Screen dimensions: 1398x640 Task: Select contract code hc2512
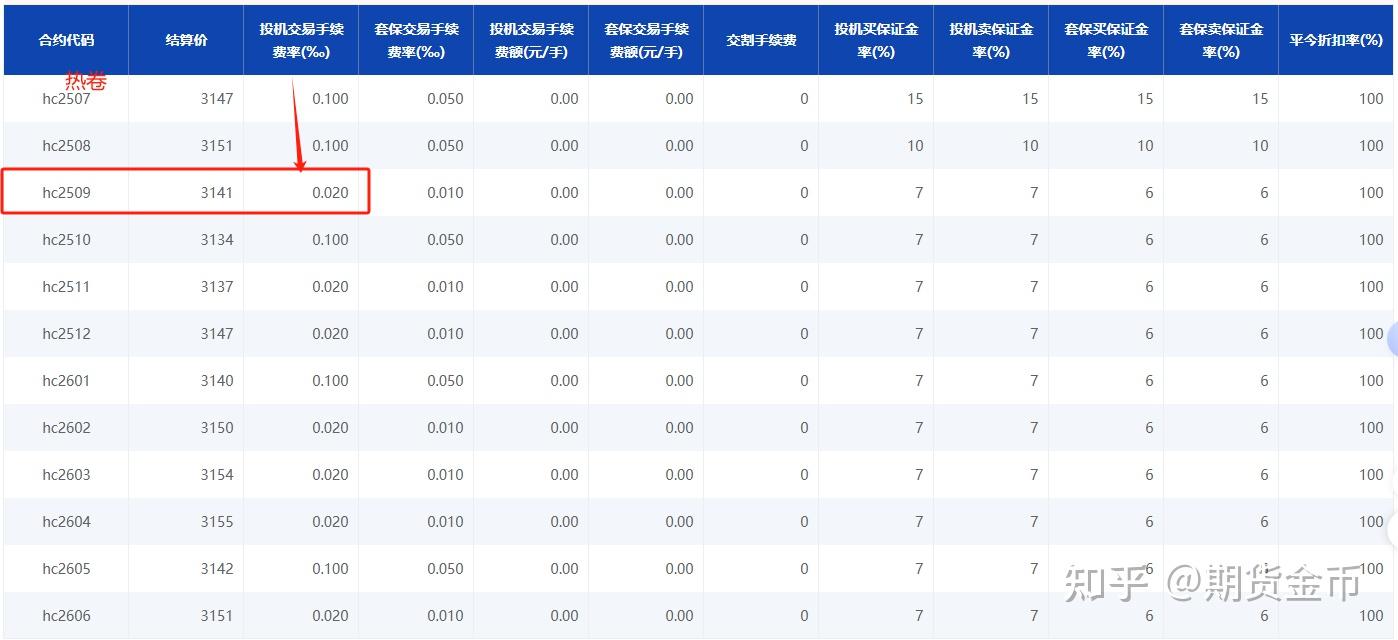[66, 334]
